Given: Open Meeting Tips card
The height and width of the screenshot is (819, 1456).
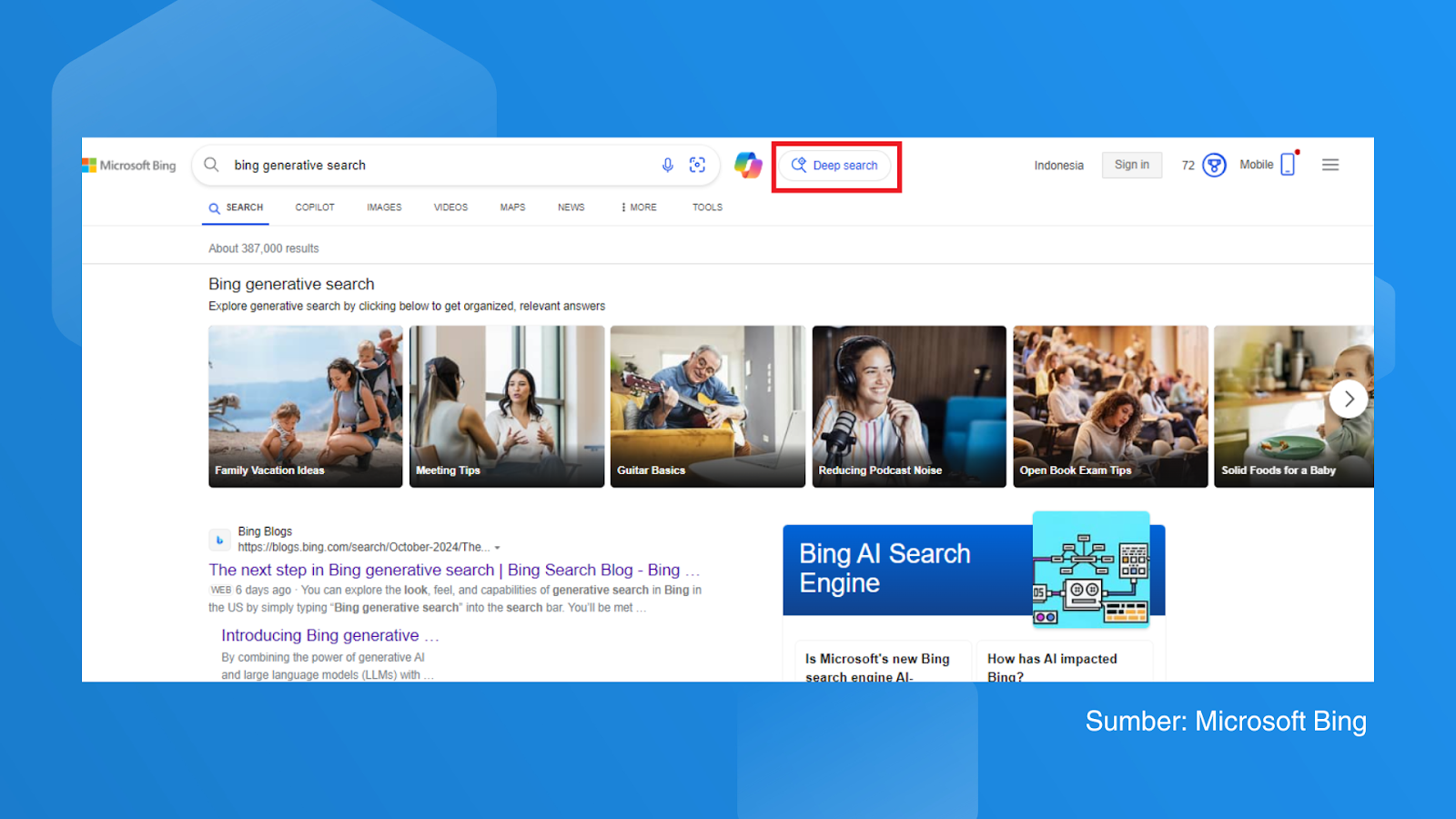Looking at the screenshot, I should click(507, 407).
